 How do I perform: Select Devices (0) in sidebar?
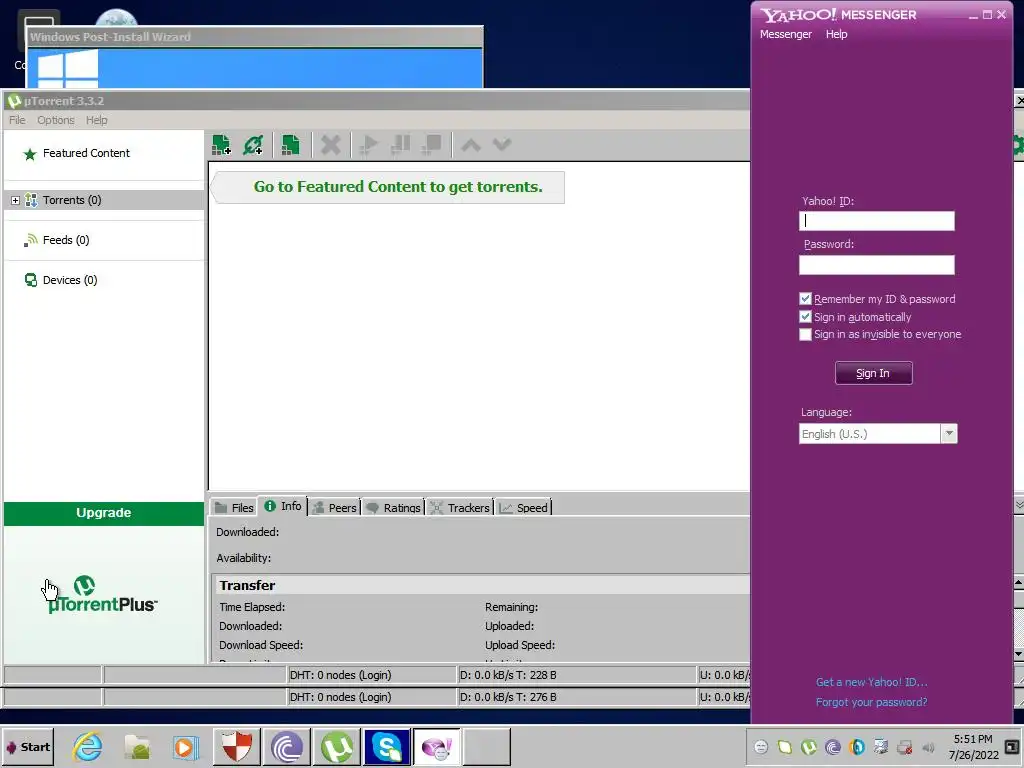[104, 280]
